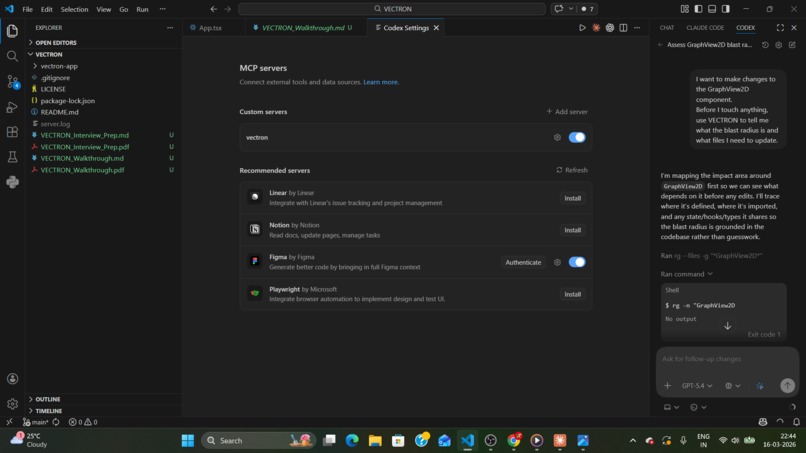Image resolution: width=806 pixels, height=453 pixels.
Task: Install the Notion server
Action: pyautogui.click(x=572, y=230)
